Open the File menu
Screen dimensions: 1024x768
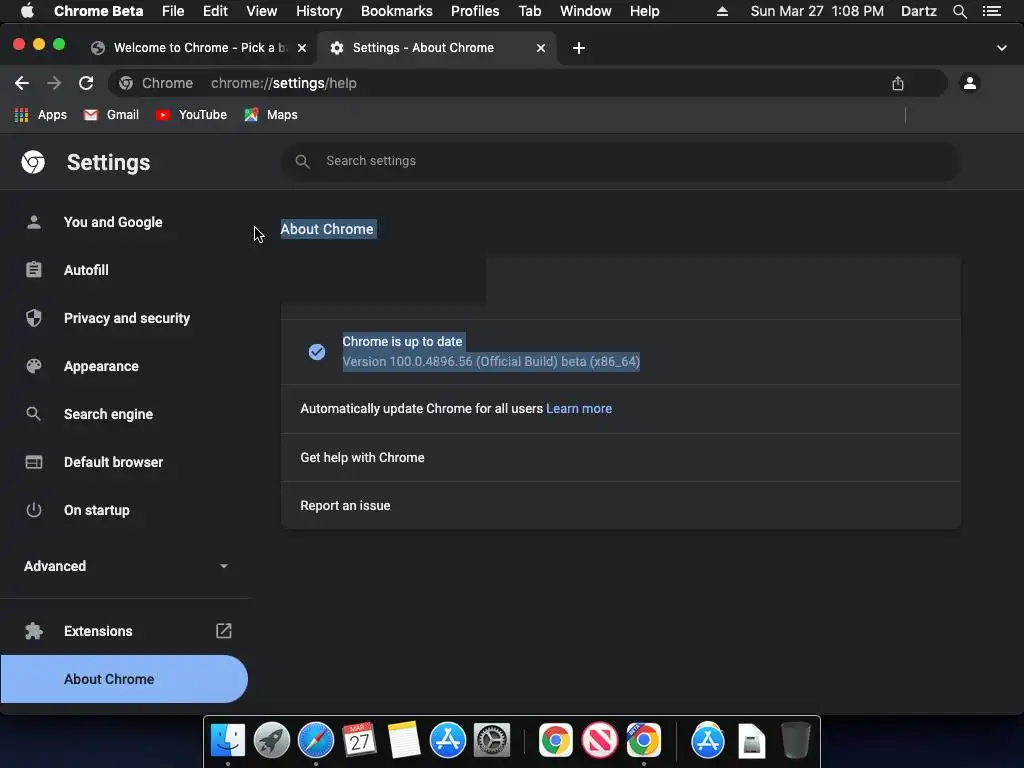[x=173, y=11]
